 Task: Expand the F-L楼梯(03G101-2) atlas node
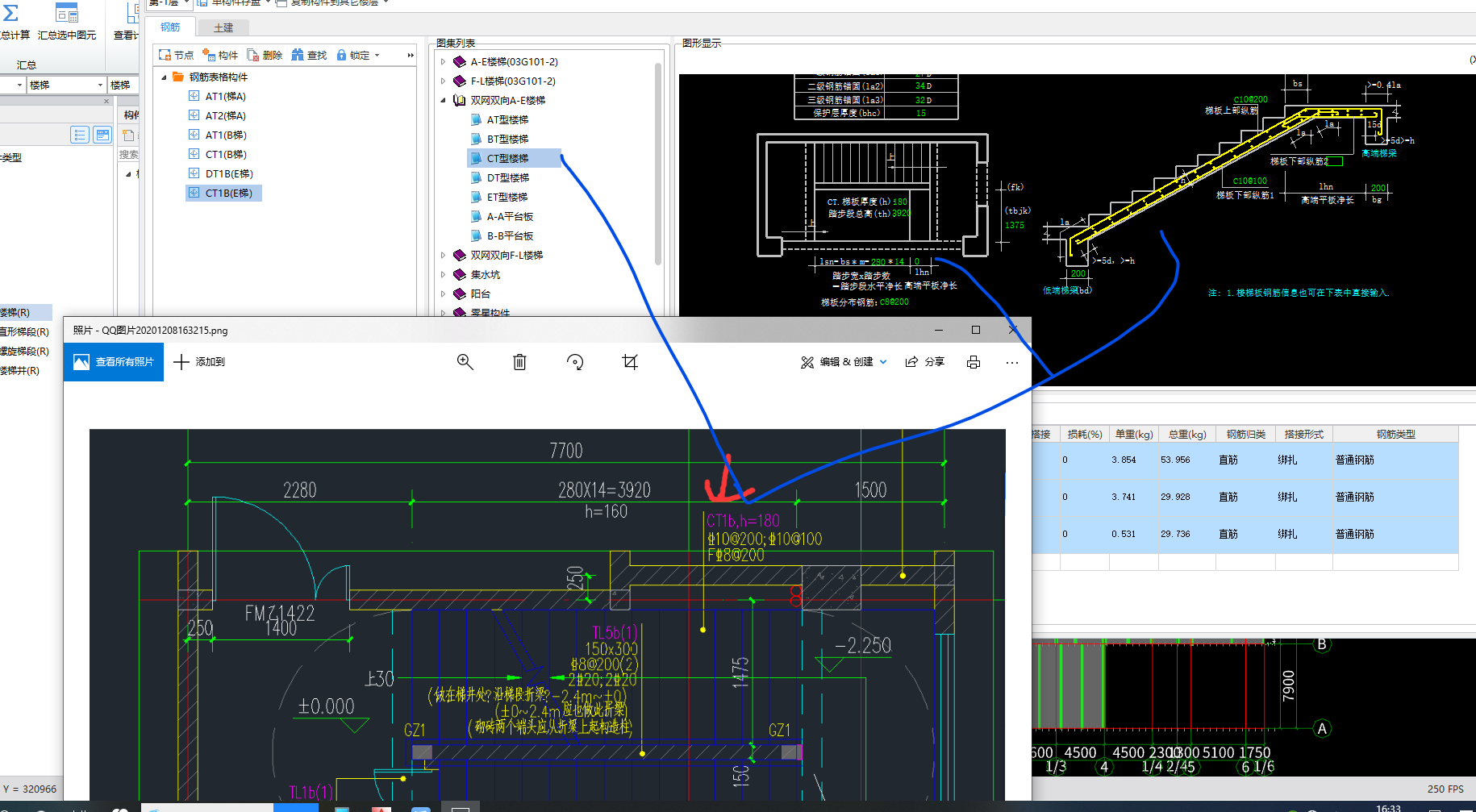(x=443, y=81)
